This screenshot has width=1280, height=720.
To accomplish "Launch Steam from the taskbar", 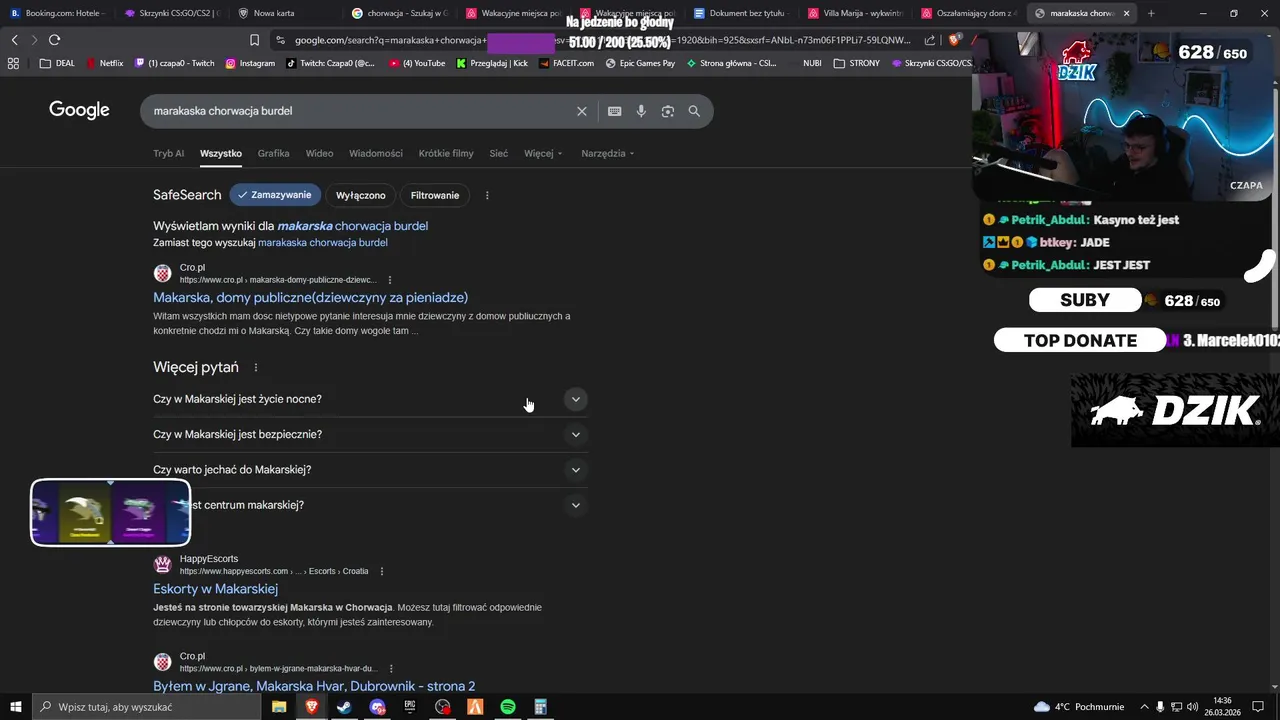I will 344,707.
